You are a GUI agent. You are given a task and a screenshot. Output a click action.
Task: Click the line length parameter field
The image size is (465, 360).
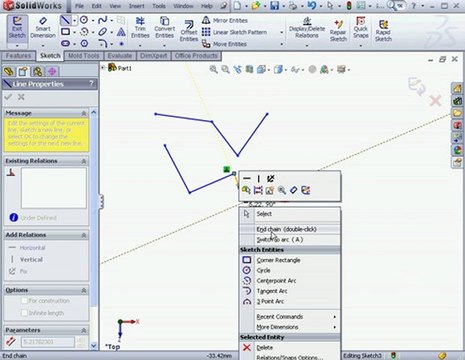pyautogui.click(x=48, y=342)
